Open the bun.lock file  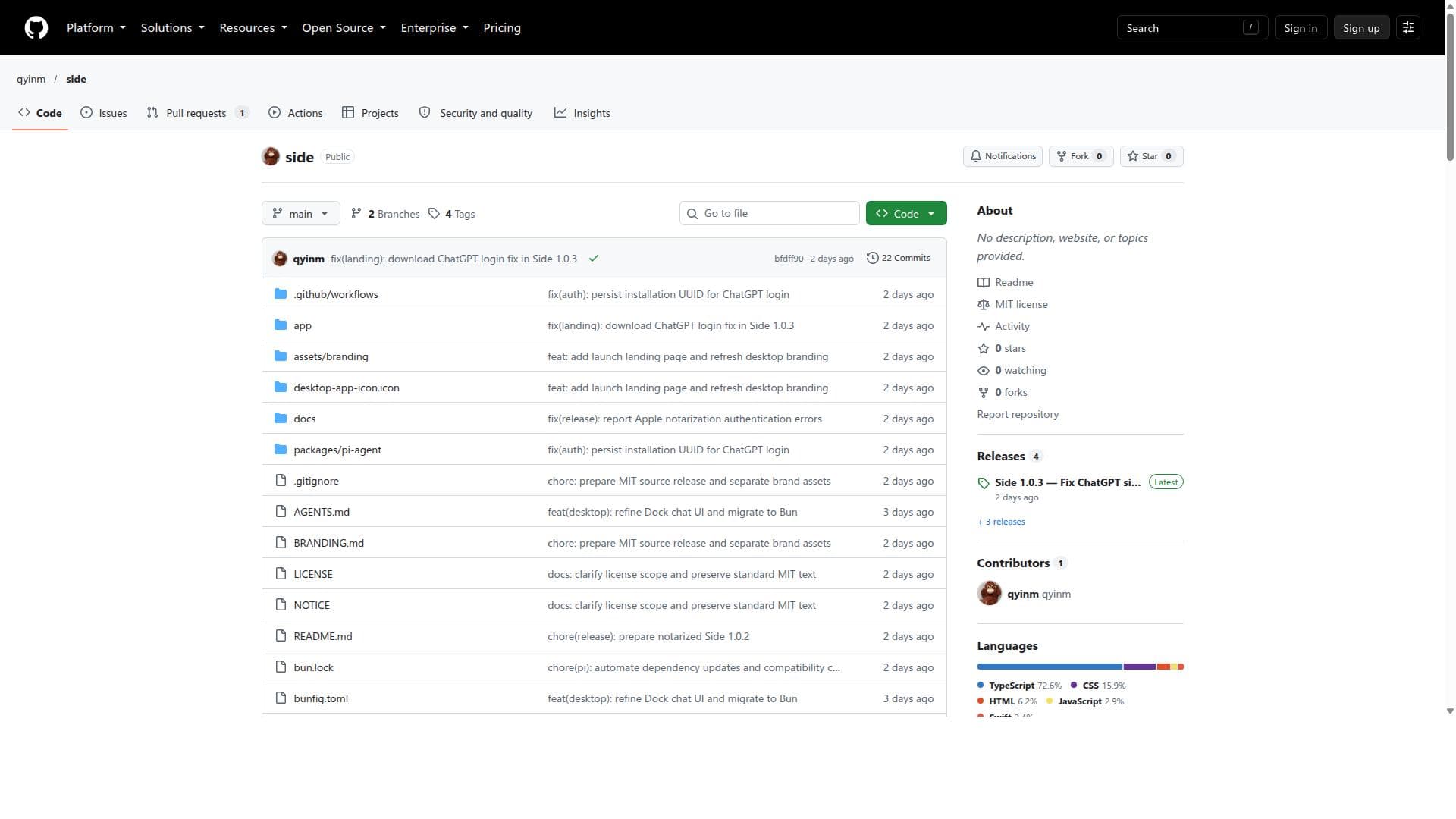[x=313, y=667]
